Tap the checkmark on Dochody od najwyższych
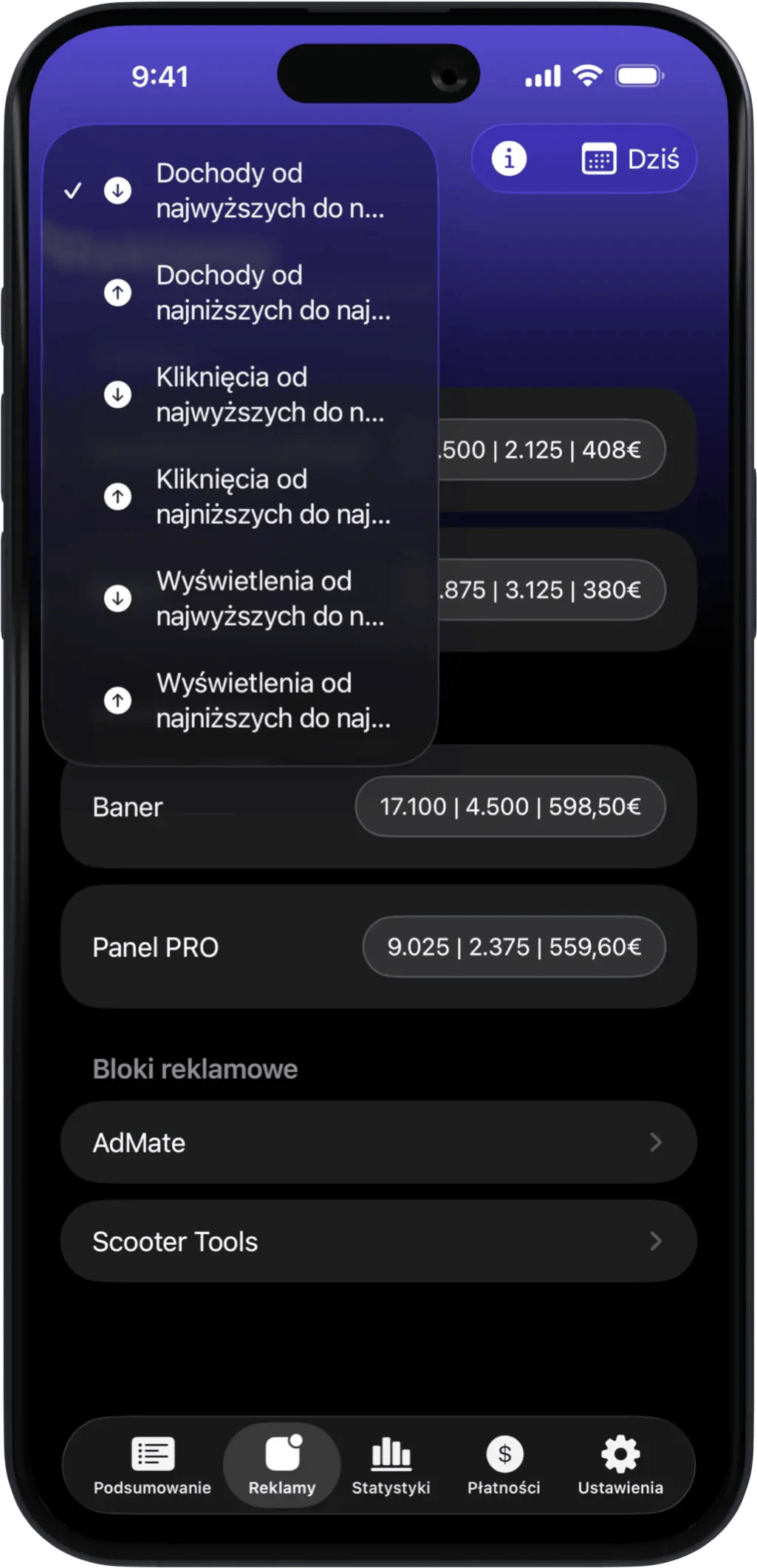The image size is (757, 1568). pos(73,191)
